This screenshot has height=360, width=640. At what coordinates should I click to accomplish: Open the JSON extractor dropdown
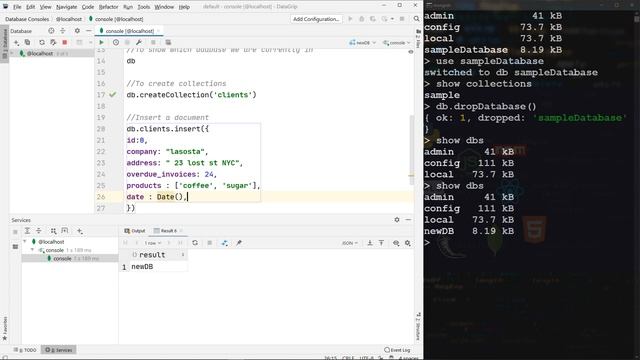pos(350,243)
